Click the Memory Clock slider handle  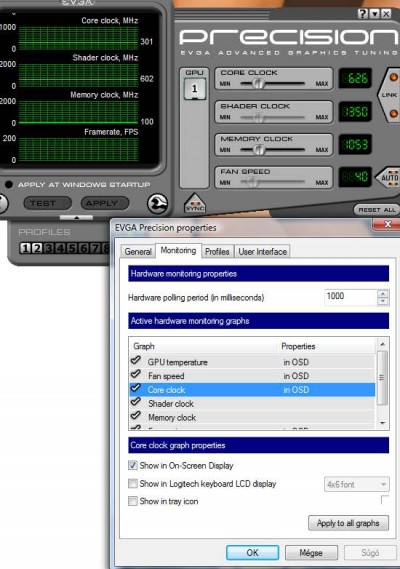click(258, 150)
